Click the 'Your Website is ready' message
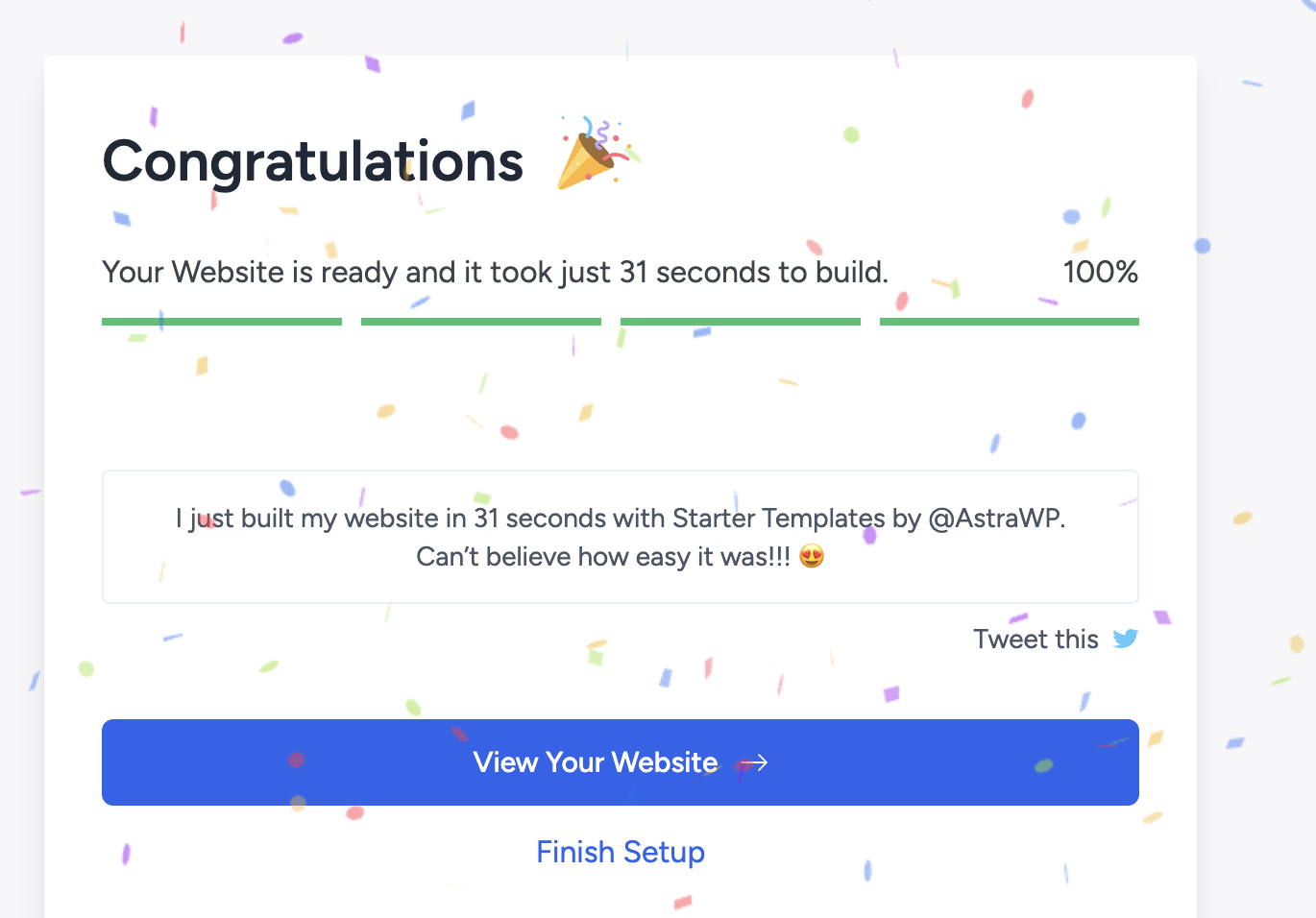The height and width of the screenshot is (918, 1316). [288, 273]
